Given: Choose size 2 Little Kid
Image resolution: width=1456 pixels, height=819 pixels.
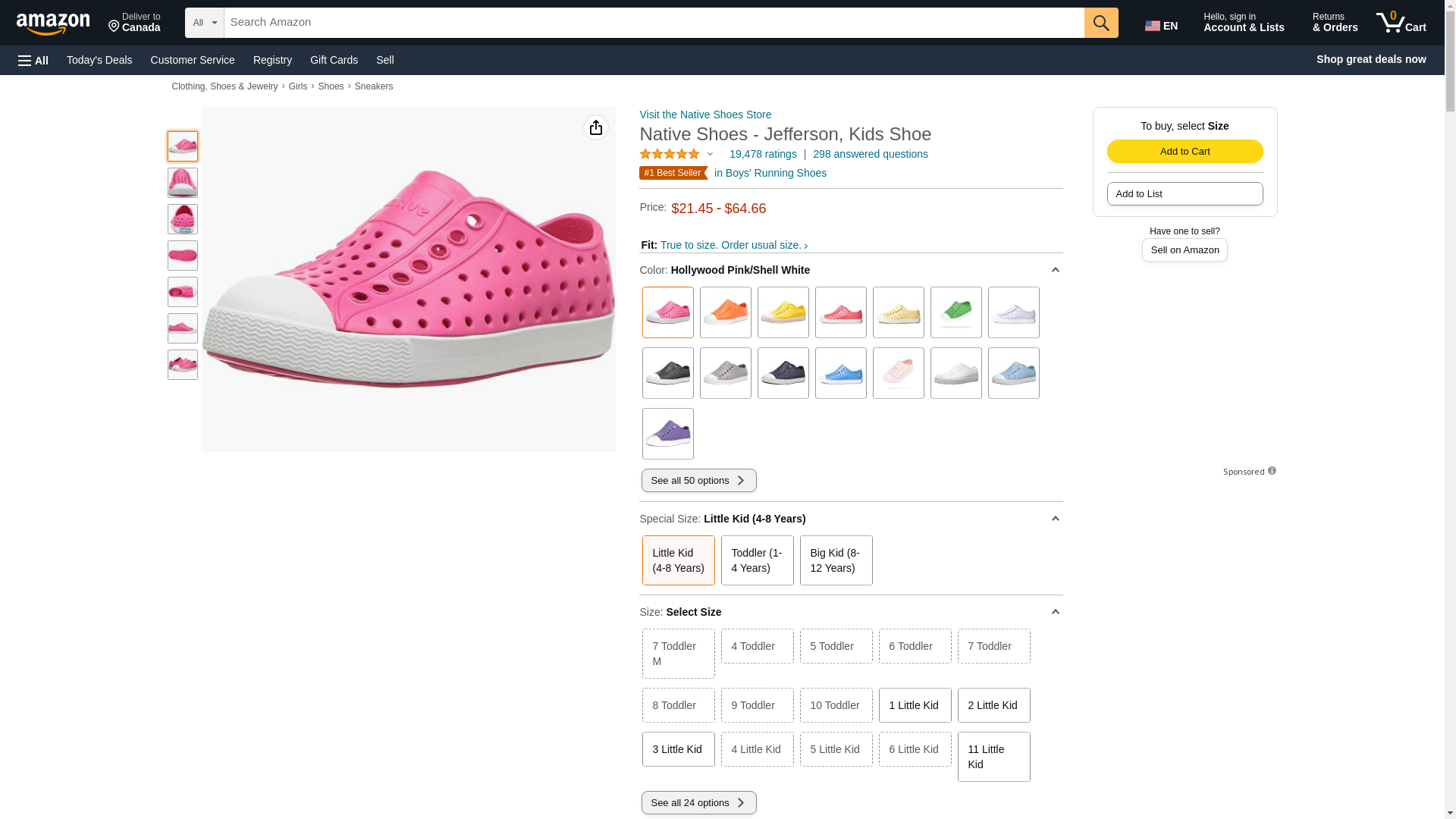Looking at the screenshot, I should pos(993,705).
